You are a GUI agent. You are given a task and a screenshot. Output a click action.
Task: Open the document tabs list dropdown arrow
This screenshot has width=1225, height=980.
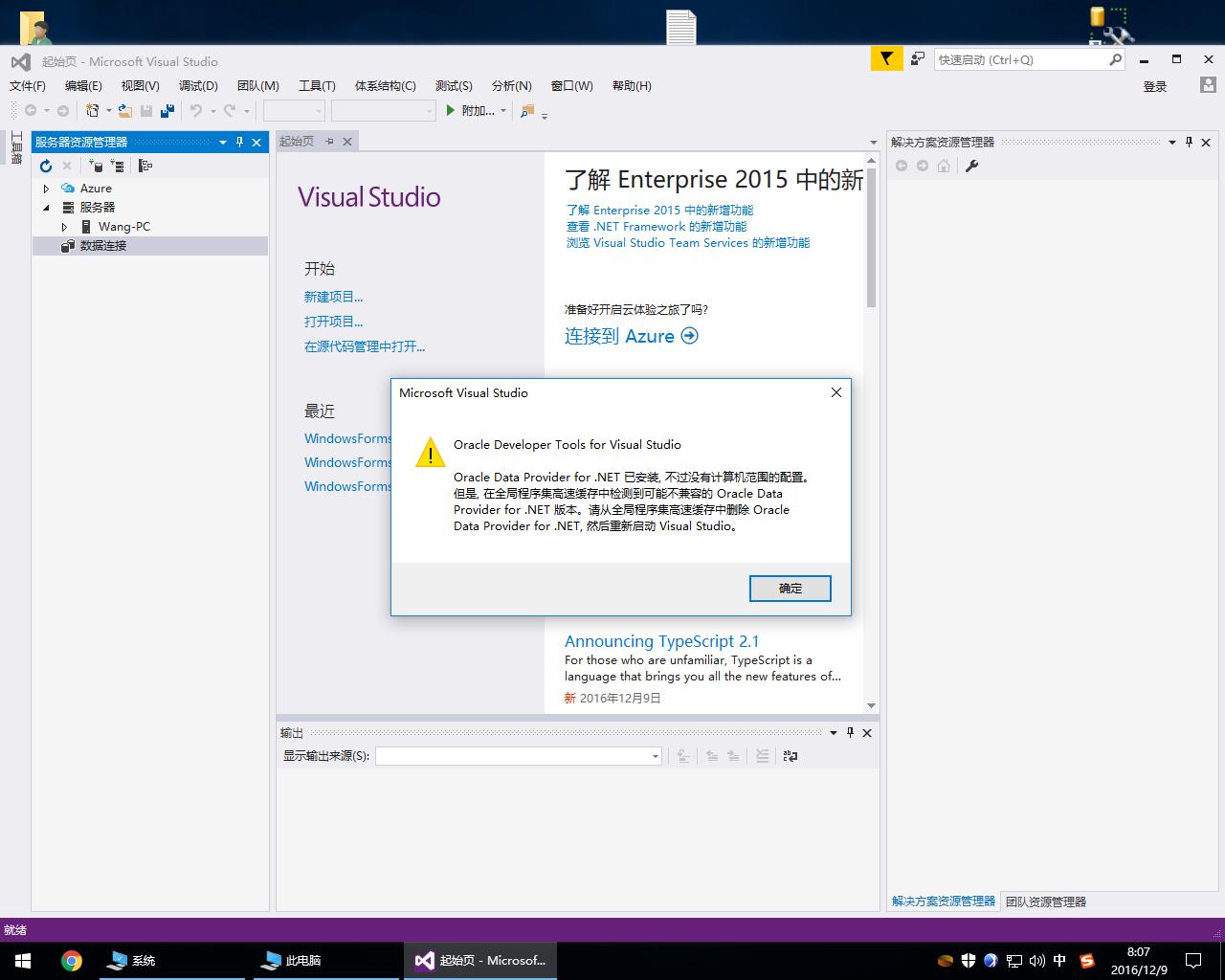pyautogui.click(x=872, y=142)
